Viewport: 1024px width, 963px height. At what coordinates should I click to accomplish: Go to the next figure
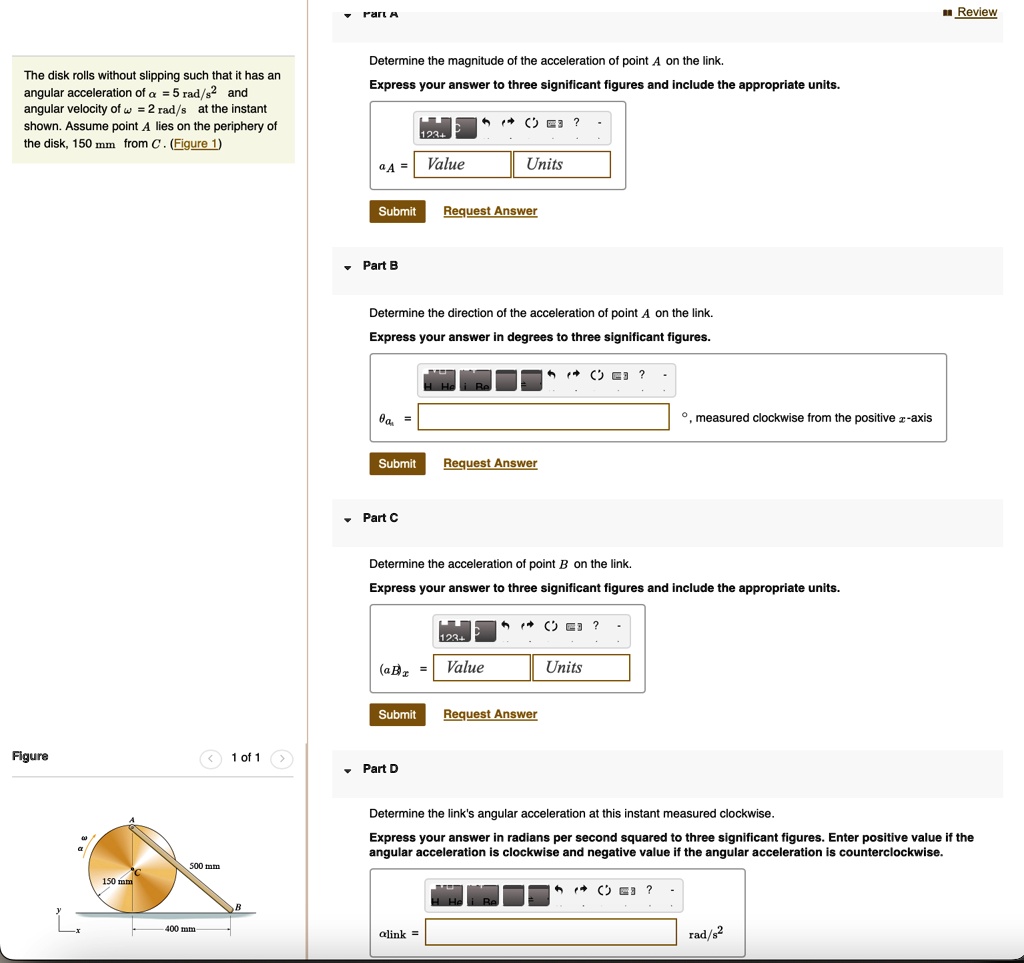pyautogui.click(x=281, y=759)
